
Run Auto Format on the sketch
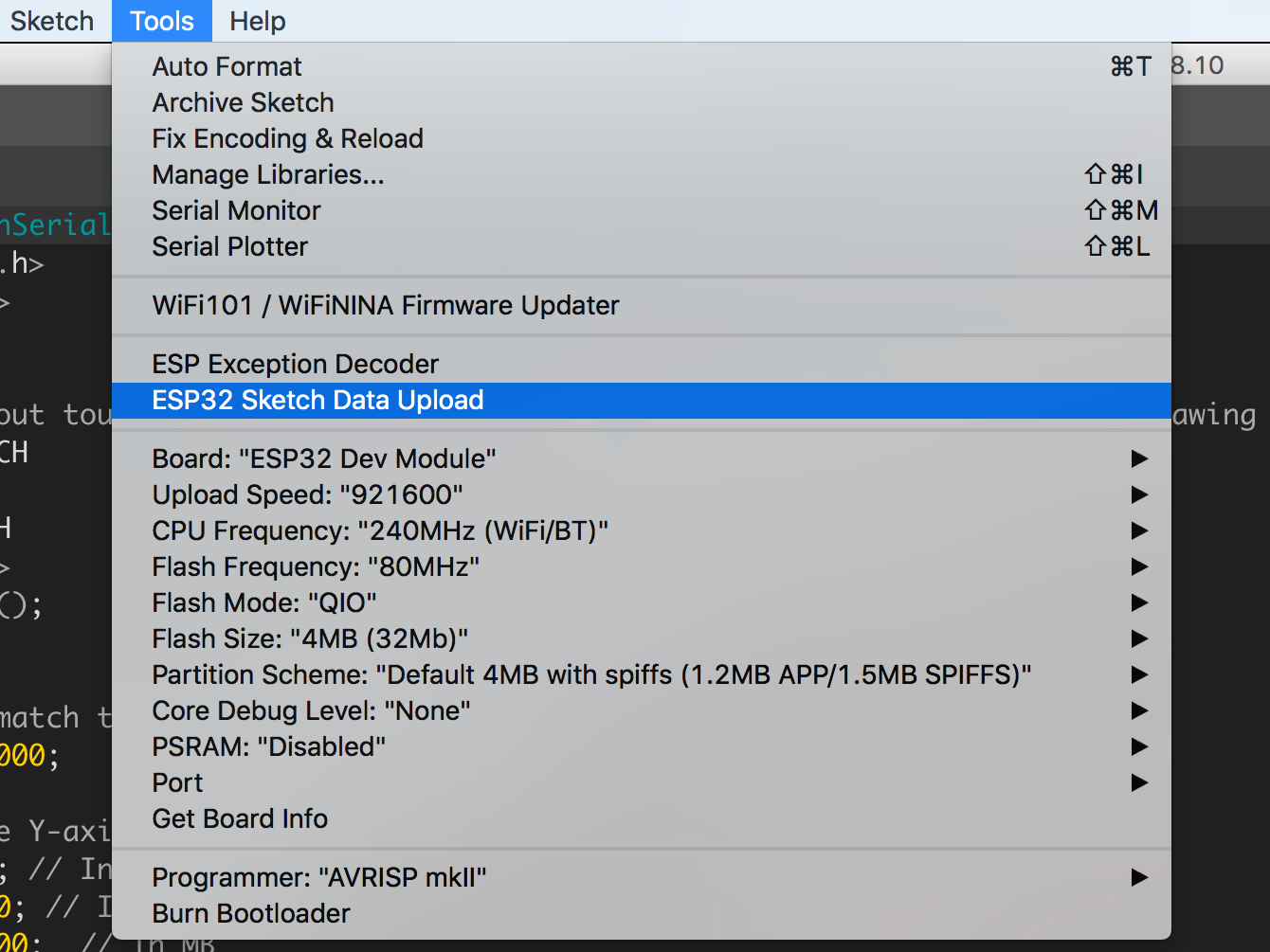coord(227,66)
